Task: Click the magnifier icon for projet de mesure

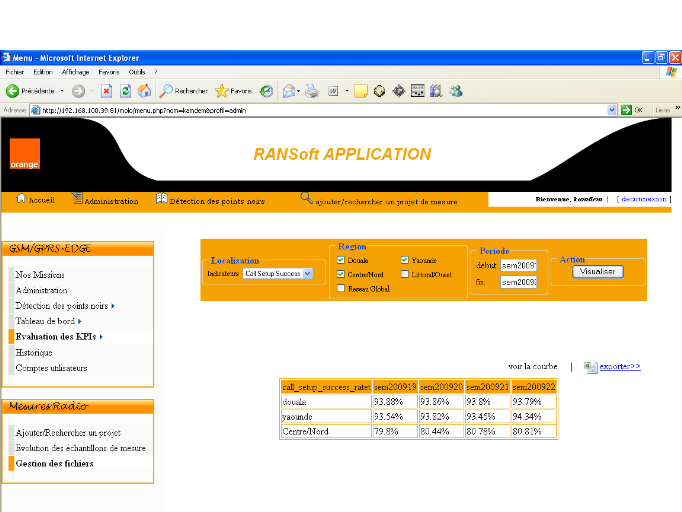Action: pyautogui.click(x=307, y=198)
